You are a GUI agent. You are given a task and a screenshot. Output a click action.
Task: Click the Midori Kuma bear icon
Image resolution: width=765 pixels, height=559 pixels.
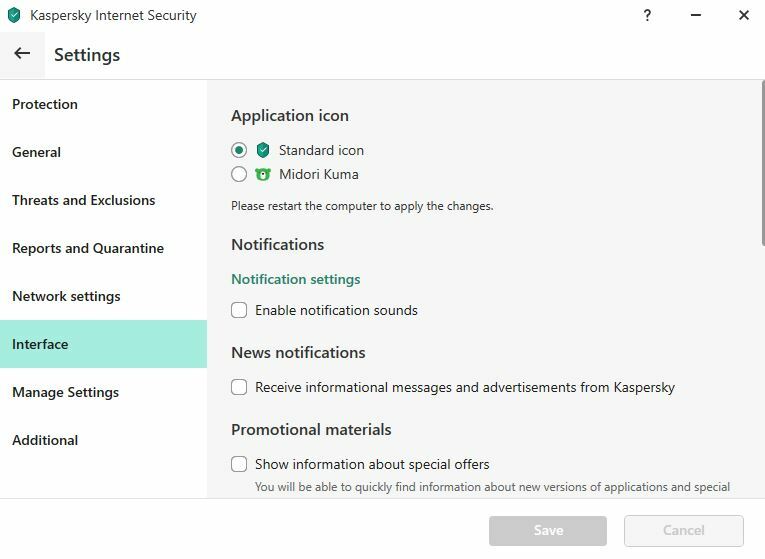[263, 174]
